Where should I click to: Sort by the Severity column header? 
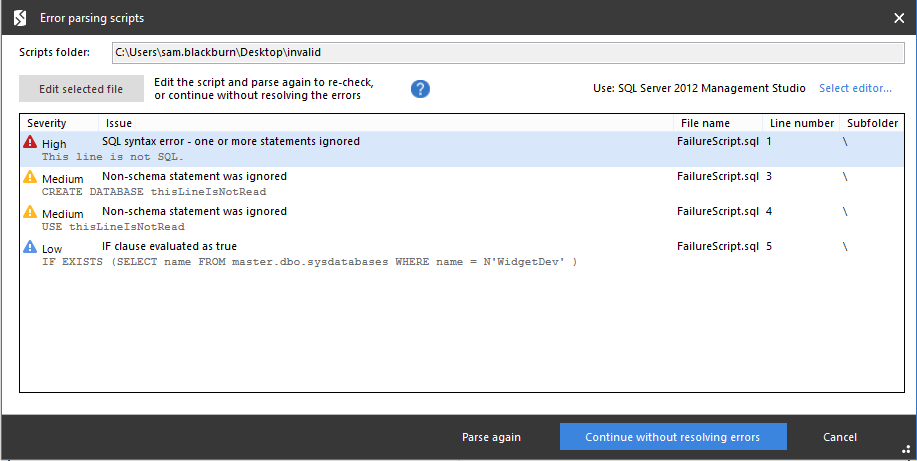pyautogui.click(x=47, y=123)
